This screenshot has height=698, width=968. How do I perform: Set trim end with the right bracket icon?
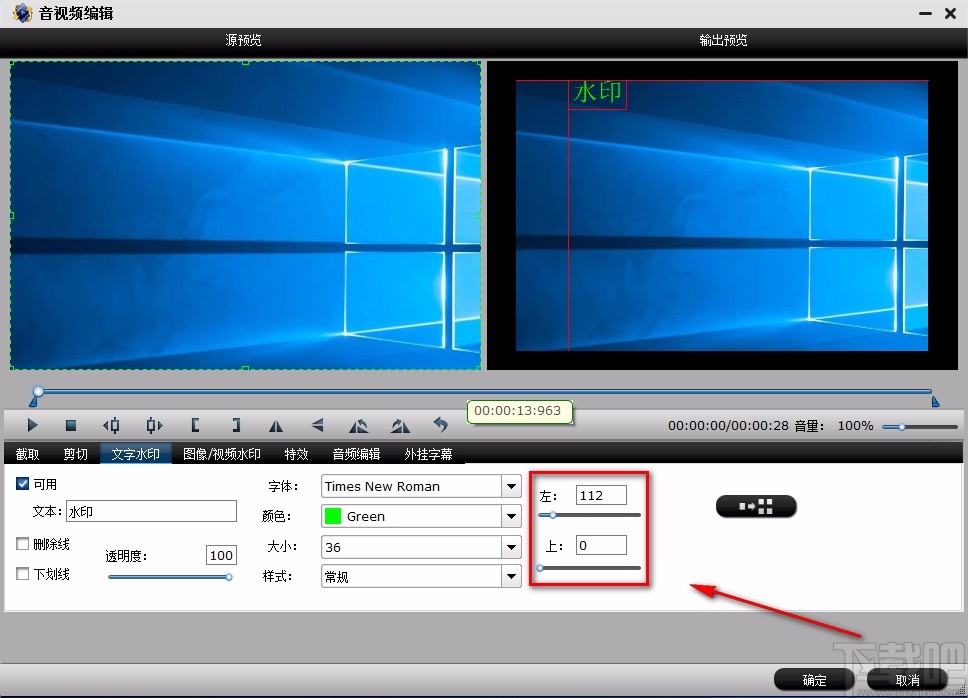coord(236,425)
